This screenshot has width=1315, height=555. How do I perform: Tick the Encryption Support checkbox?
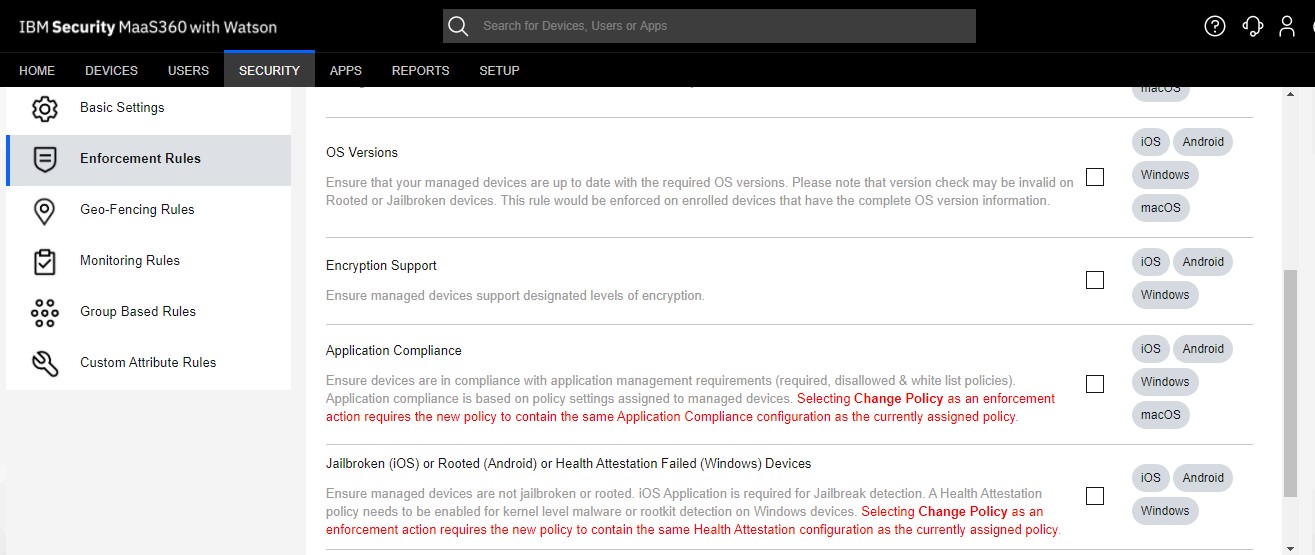(1095, 280)
